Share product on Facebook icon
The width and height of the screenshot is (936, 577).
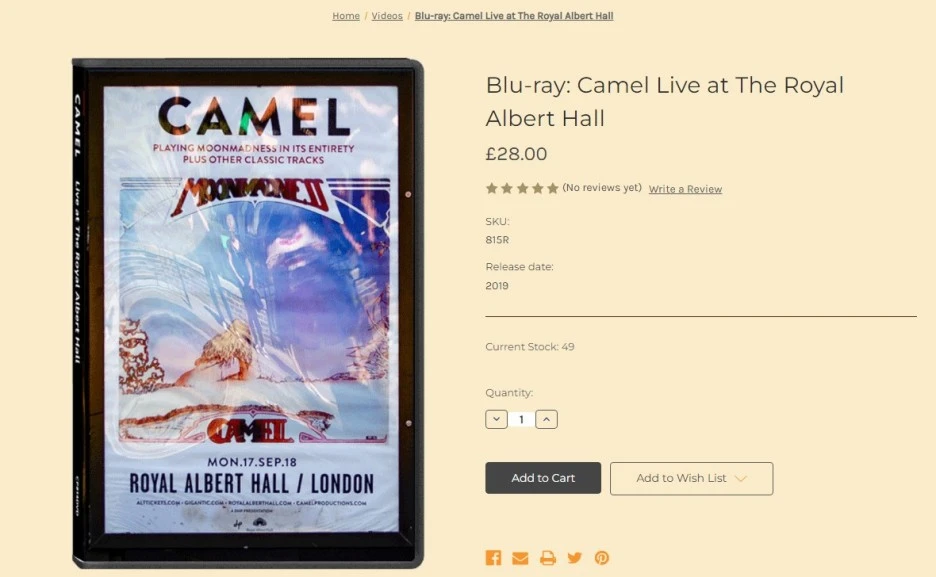pos(493,558)
